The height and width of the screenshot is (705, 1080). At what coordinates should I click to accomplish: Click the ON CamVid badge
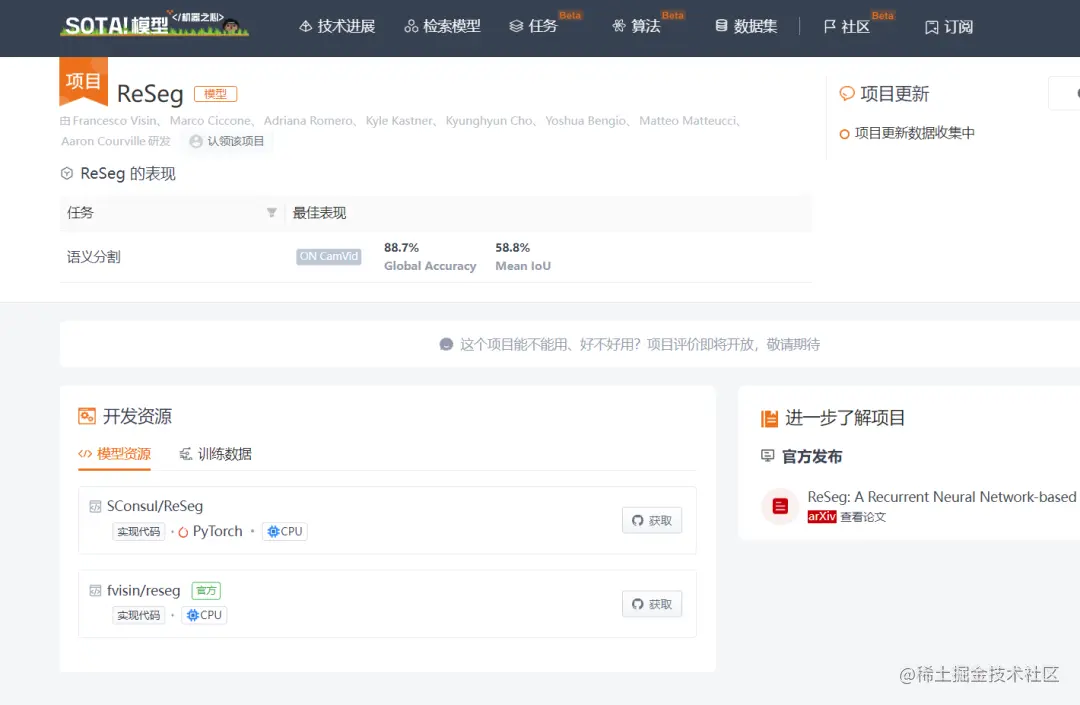329,256
